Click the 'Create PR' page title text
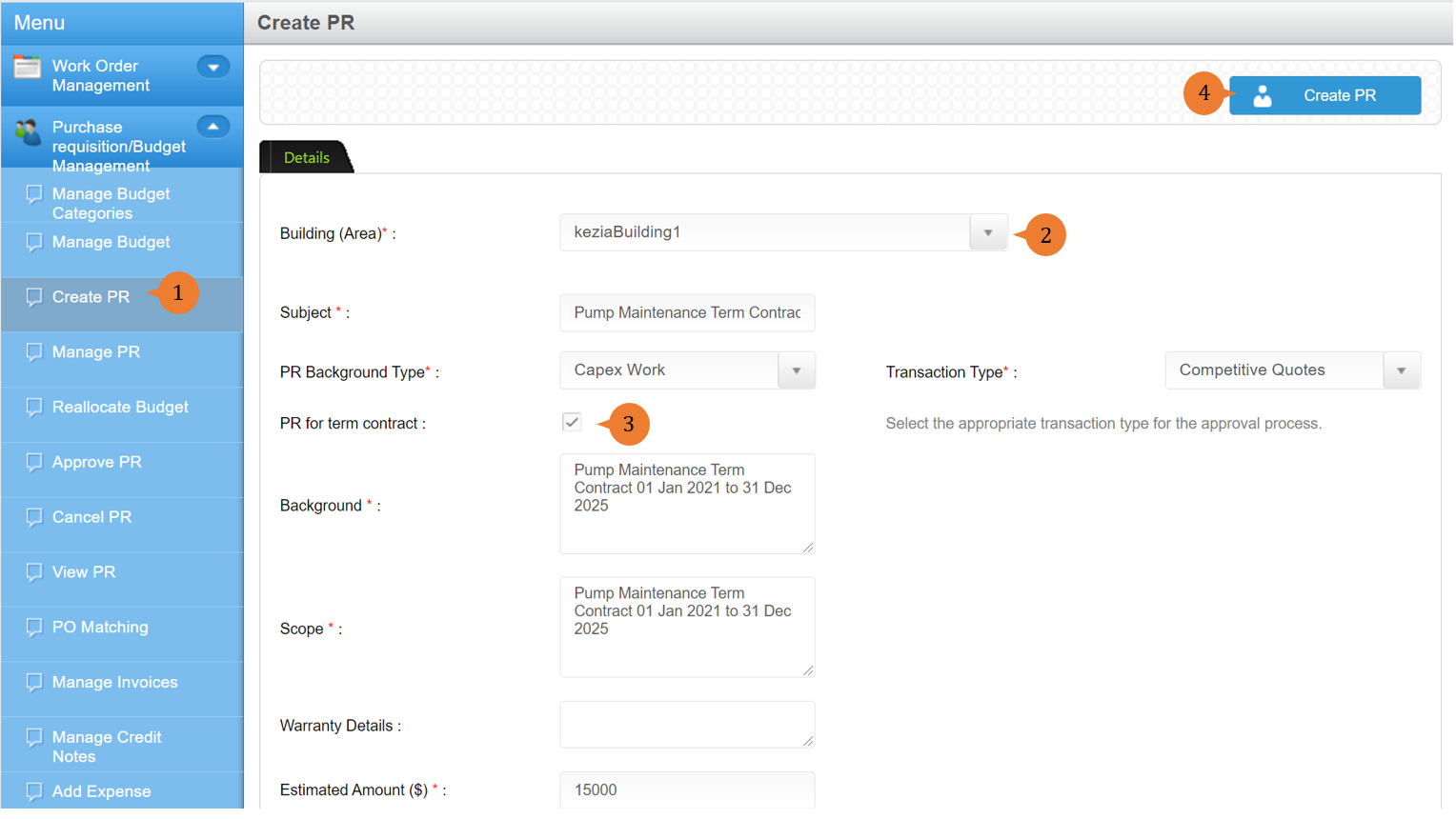Viewport: 1456px width, 819px height. click(306, 23)
